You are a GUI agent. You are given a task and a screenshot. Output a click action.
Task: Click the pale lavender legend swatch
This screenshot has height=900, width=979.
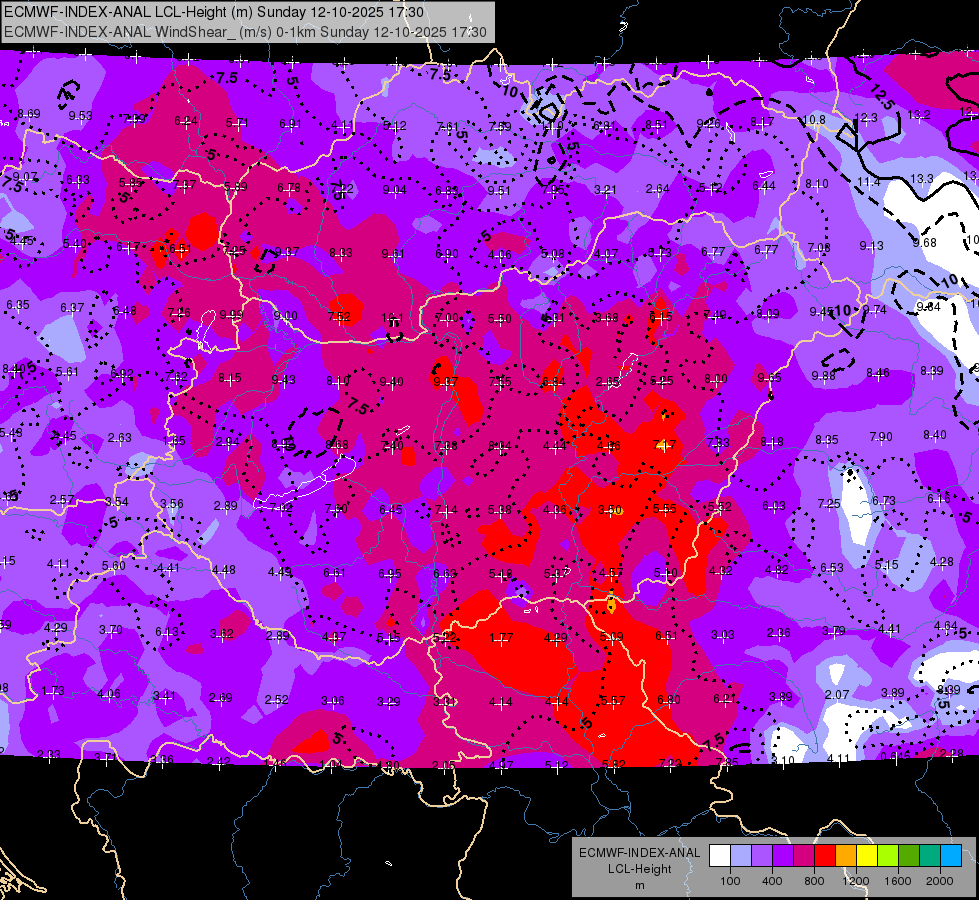(x=740, y=856)
